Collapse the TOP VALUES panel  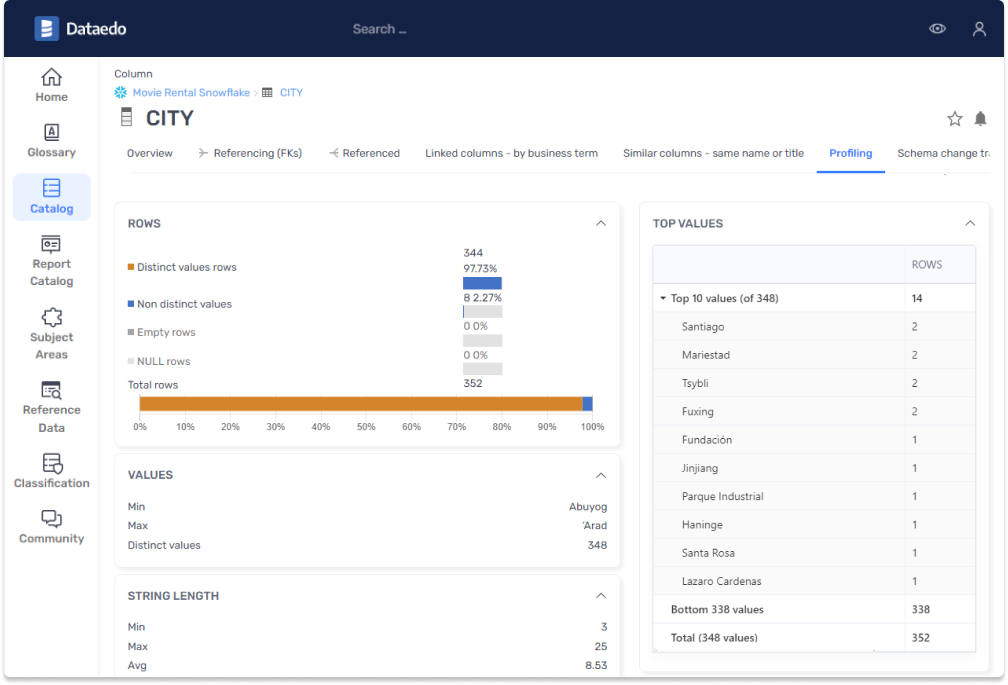pos(969,223)
